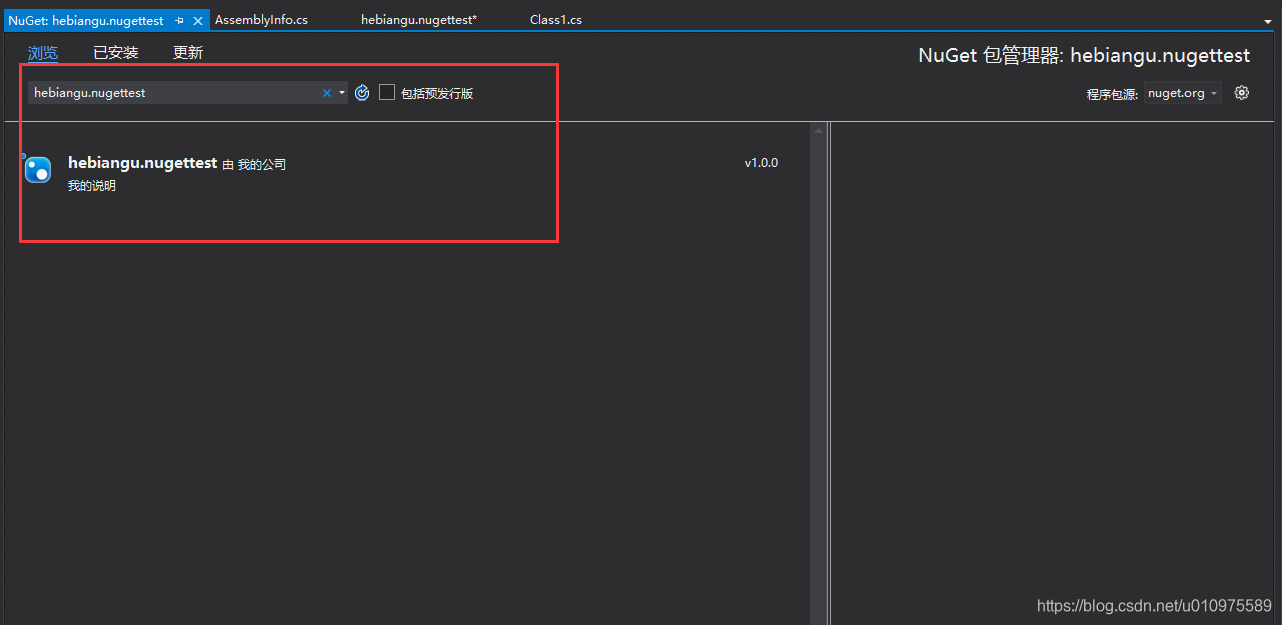Open the NuGet settings gear icon
The height and width of the screenshot is (625, 1282).
pos(1242,93)
